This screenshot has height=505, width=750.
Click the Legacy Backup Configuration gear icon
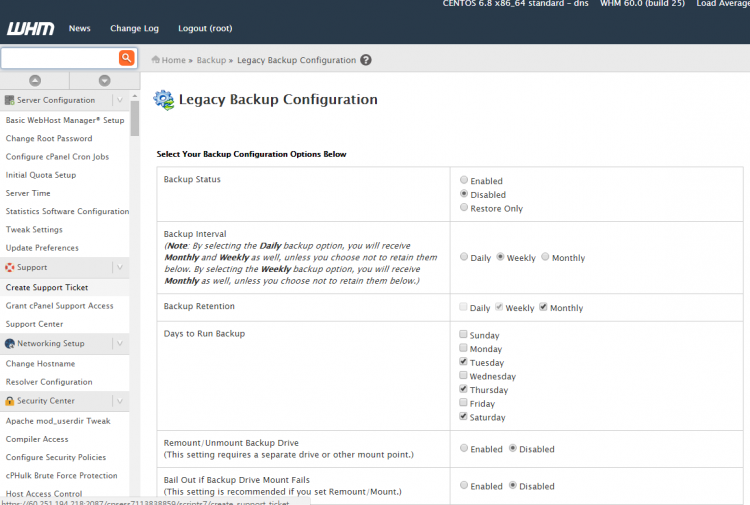pos(164,100)
